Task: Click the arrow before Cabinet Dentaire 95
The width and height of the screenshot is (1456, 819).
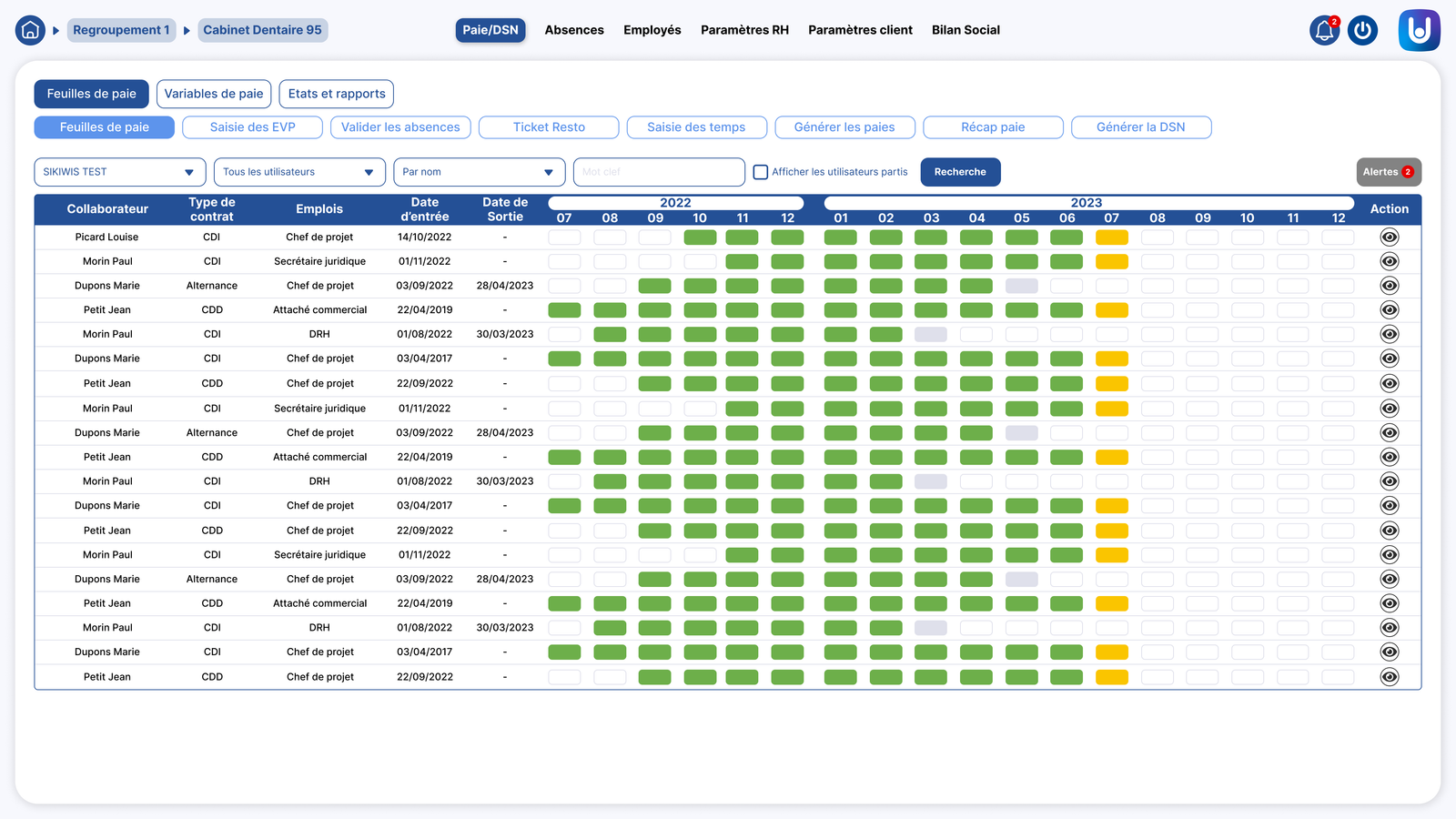Action: click(x=187, y=30)
